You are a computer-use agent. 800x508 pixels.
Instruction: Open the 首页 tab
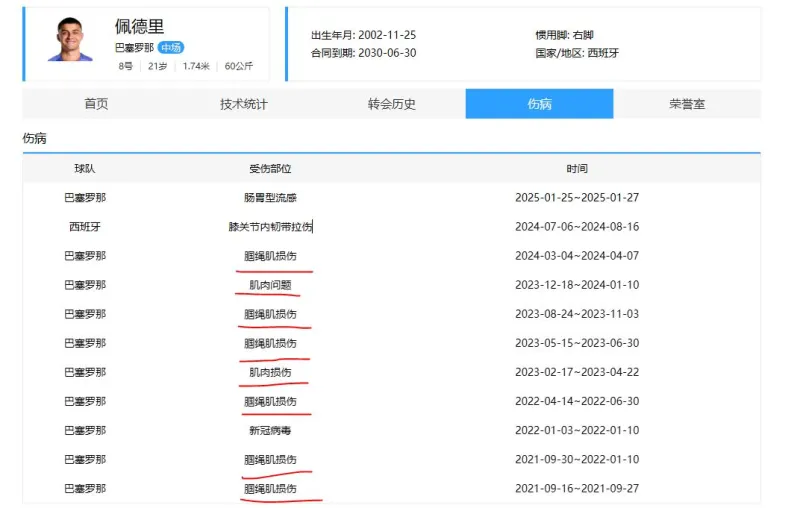pos(96,104)
